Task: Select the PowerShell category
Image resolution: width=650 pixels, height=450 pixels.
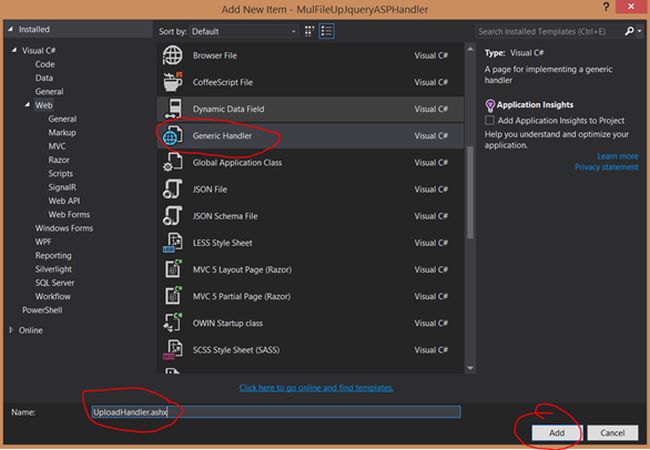Action: click(42, 310)
